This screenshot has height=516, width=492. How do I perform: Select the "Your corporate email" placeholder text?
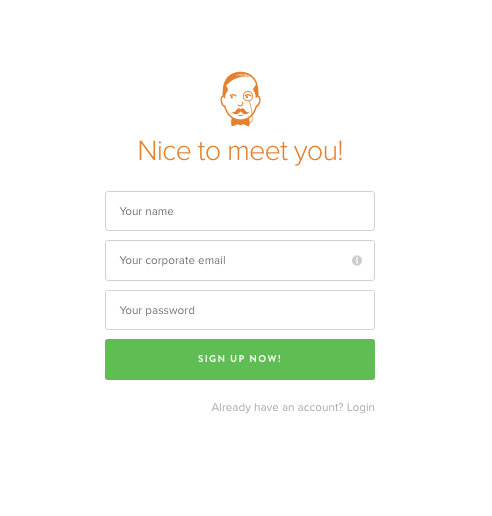(x=173, y=260)
